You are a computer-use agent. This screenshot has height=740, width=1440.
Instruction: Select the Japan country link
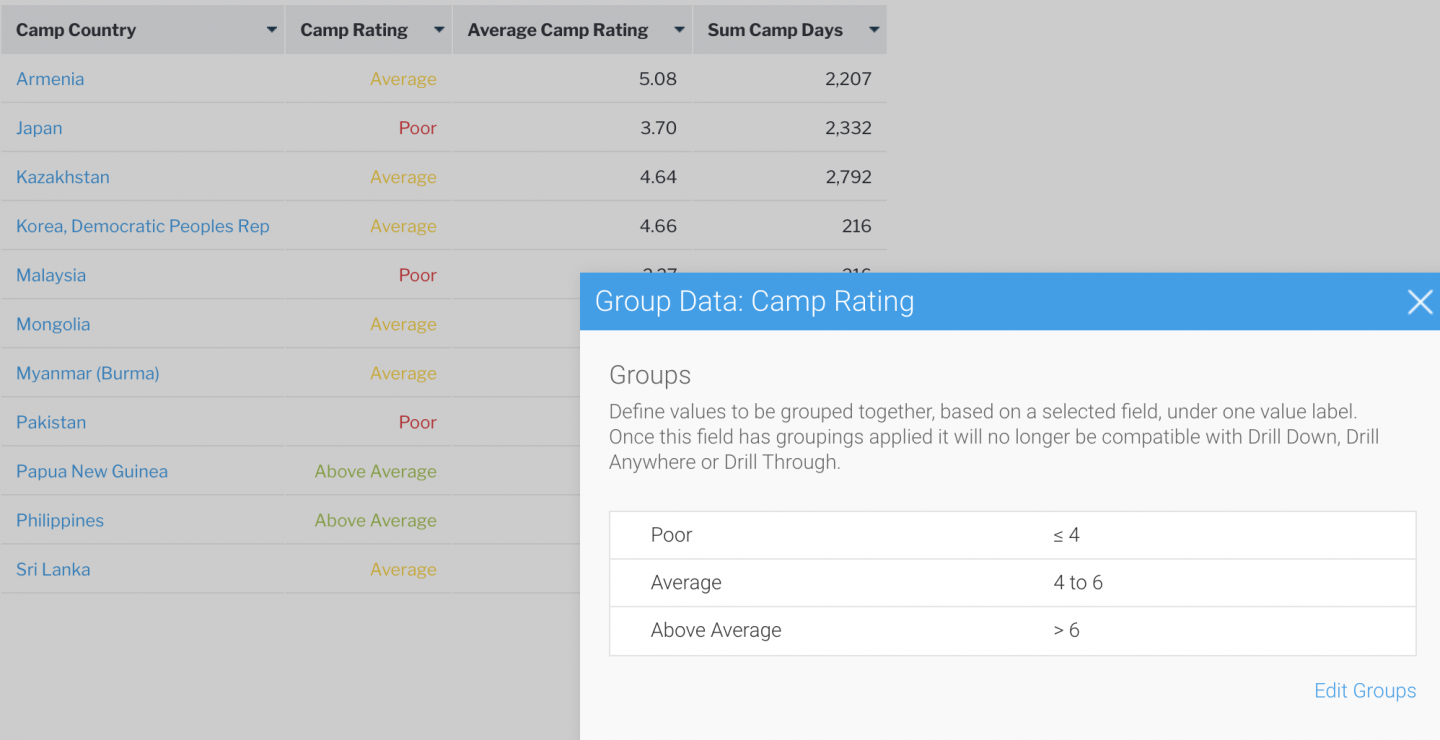pos(38,128)
